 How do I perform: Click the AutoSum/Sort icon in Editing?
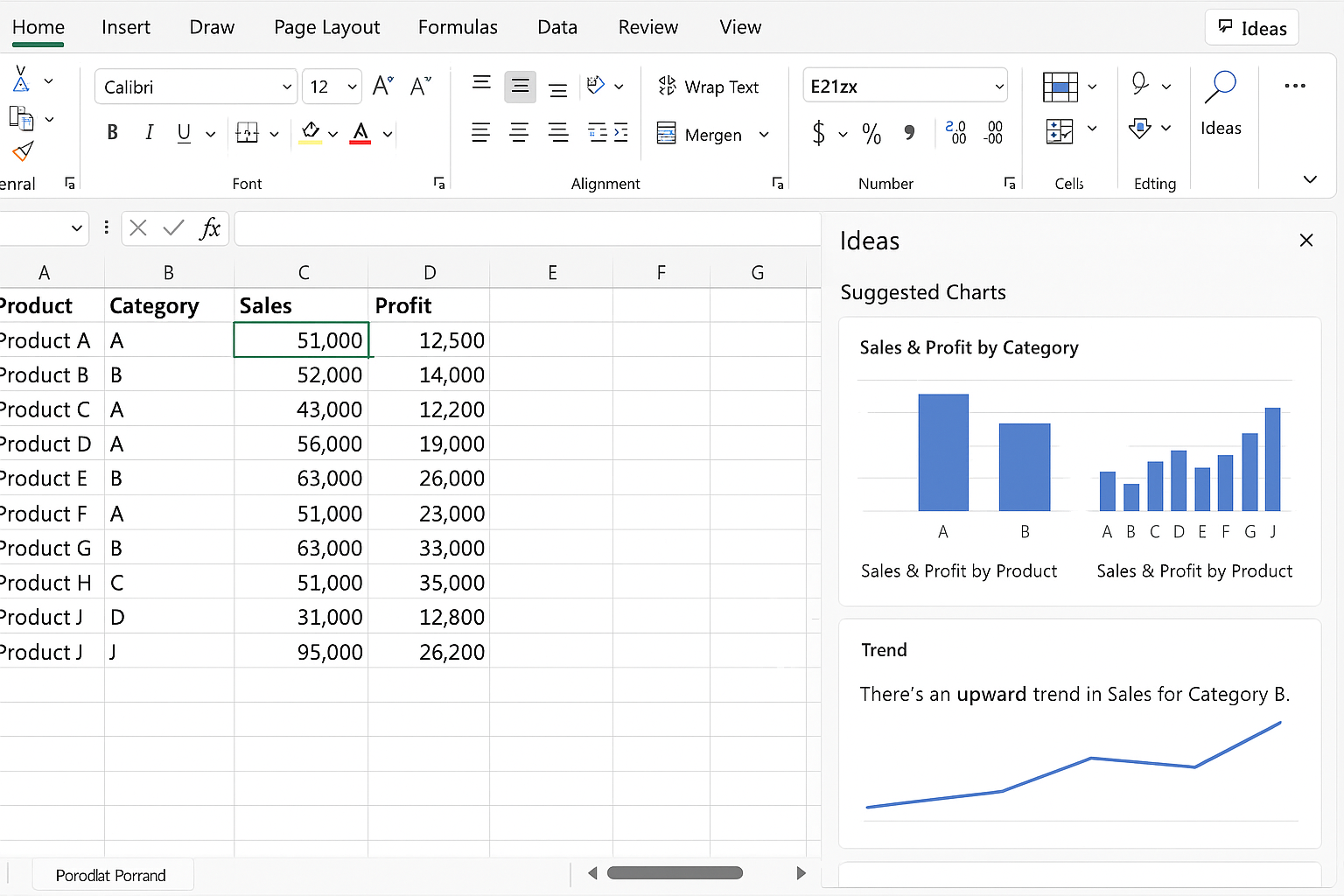(1139, 84)
